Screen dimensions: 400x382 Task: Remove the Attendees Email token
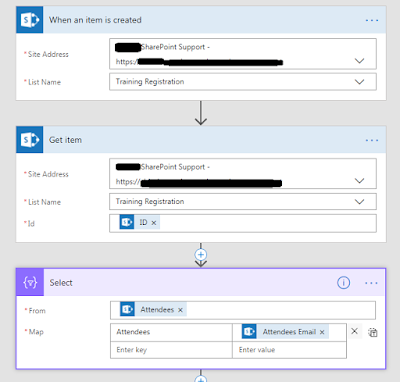pos(322,332)
